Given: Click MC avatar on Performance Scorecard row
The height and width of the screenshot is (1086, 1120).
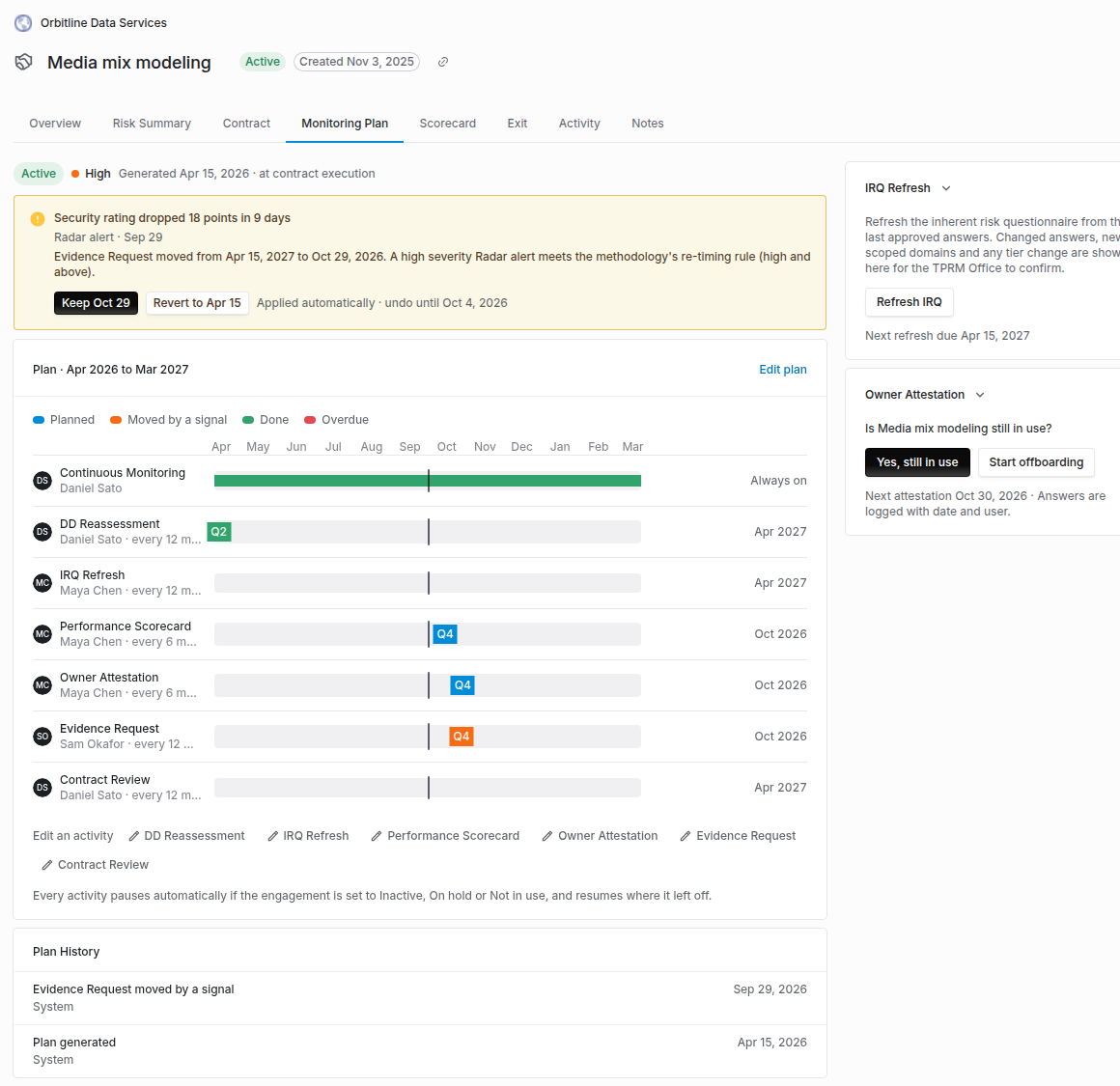Looking at the screenshot, I should (x=42, y=634).
